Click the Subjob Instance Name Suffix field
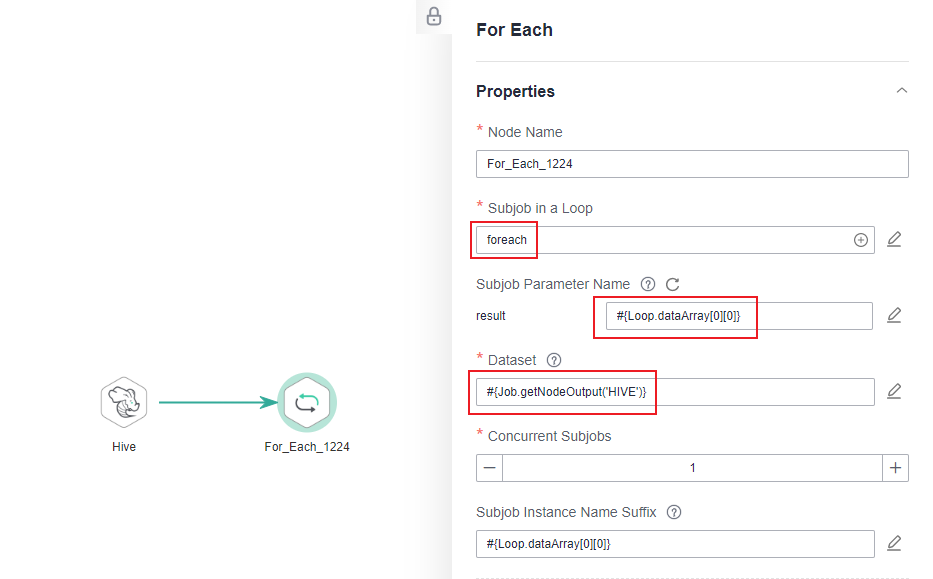This screenshot has height=579, width=933. [675, 544]
